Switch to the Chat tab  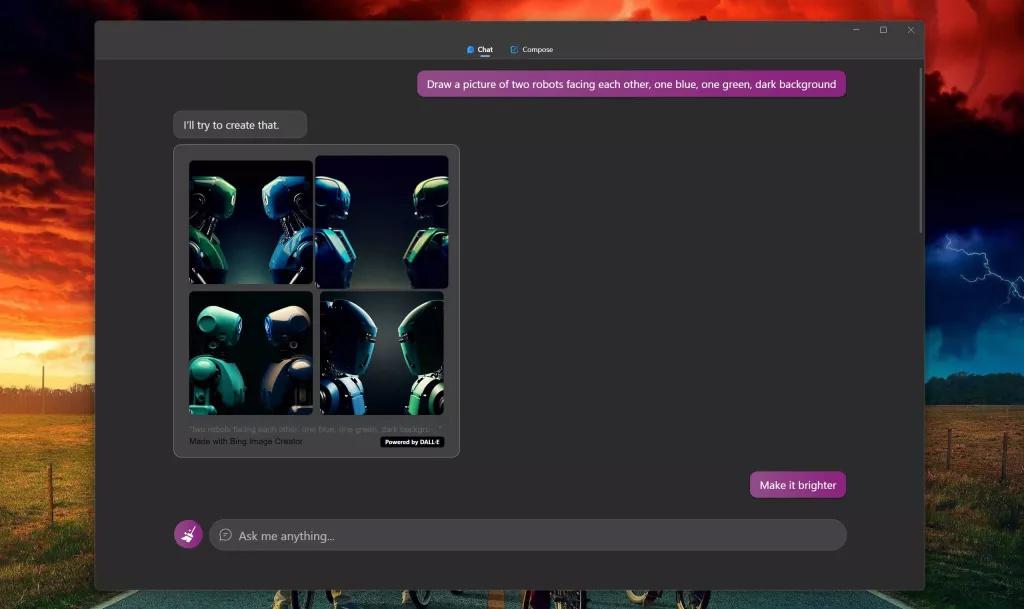coord(480,50)
